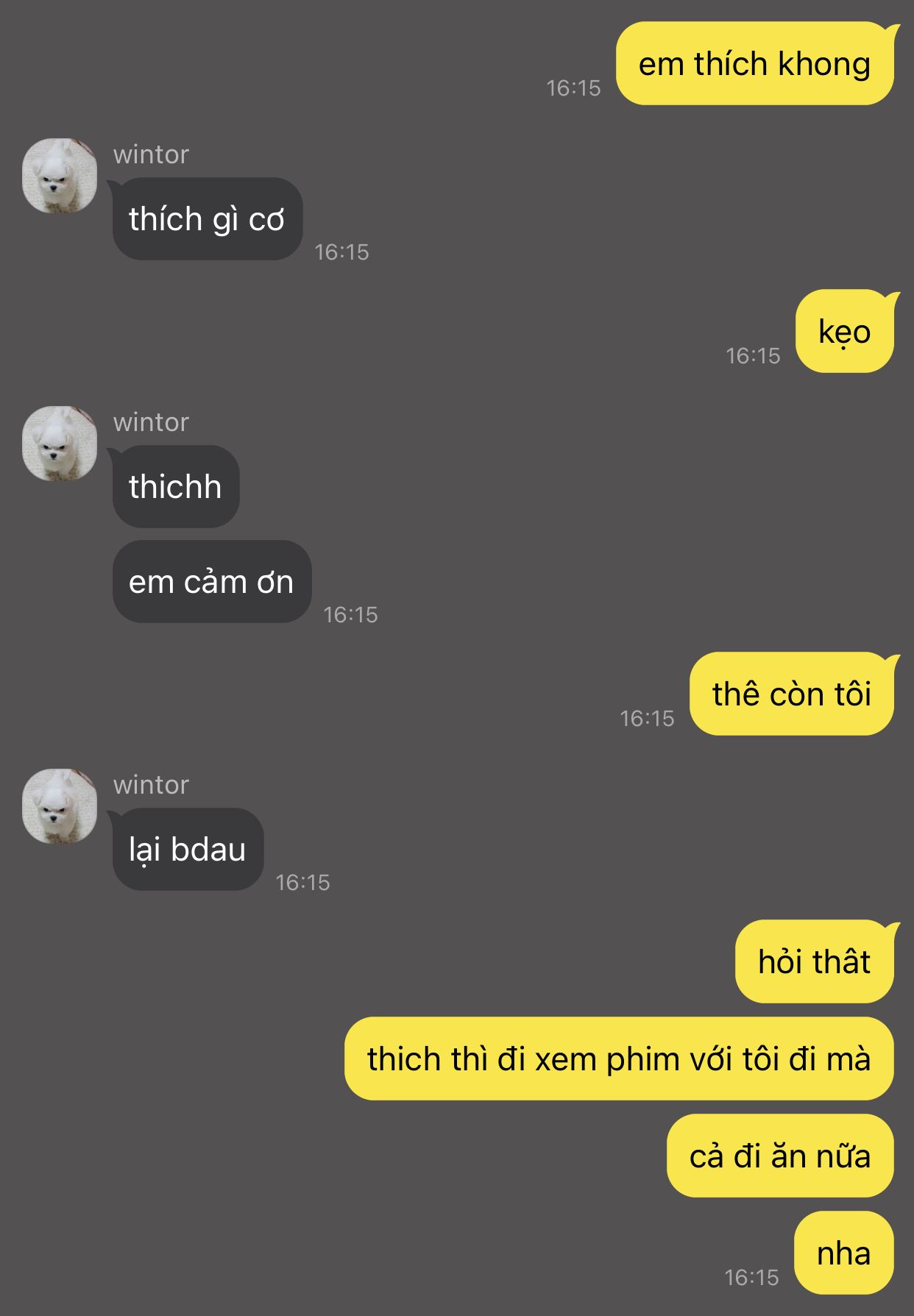Tap the 'cả đi ăn nữa' bubble
The width and height of the screenshot is (914, 1316).
780,1156
